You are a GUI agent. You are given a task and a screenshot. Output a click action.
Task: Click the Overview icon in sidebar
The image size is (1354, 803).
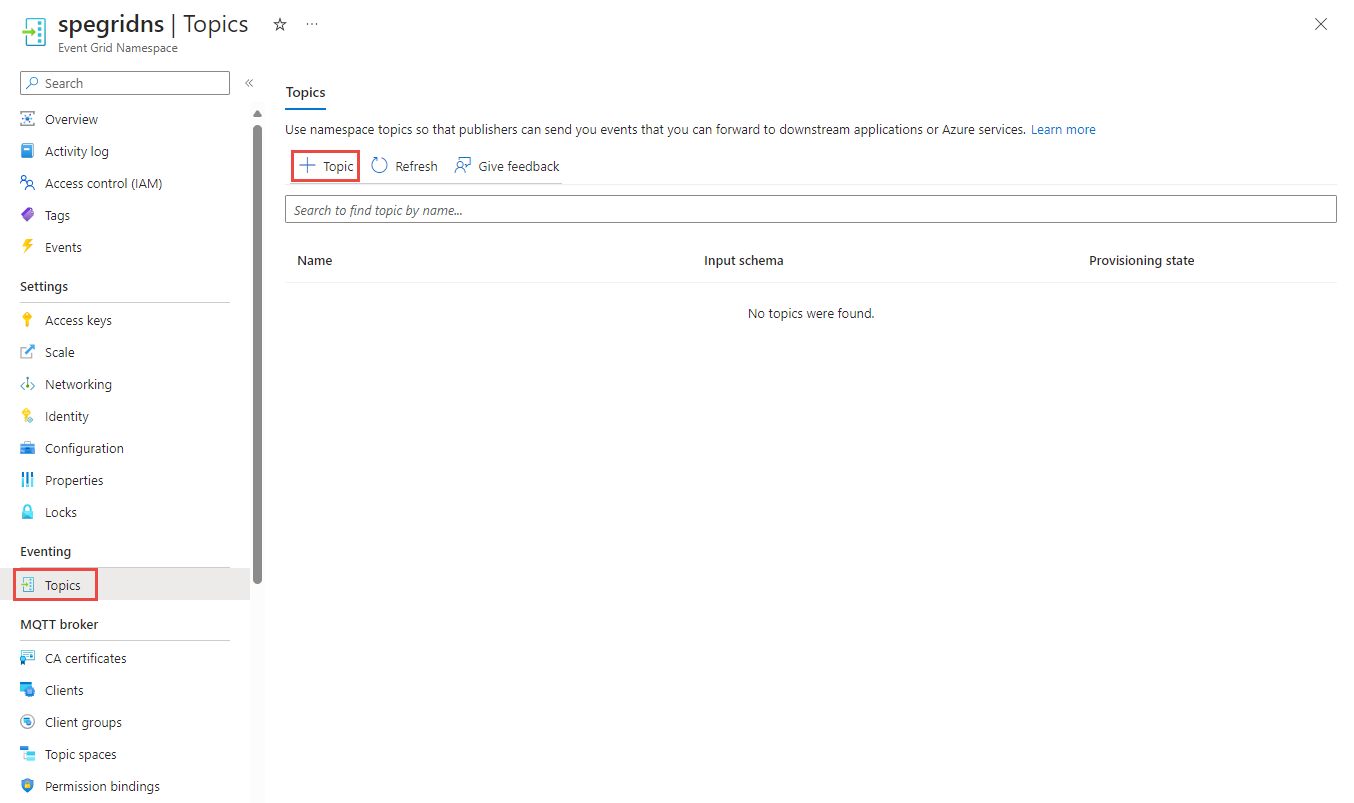tap(28, 119)
